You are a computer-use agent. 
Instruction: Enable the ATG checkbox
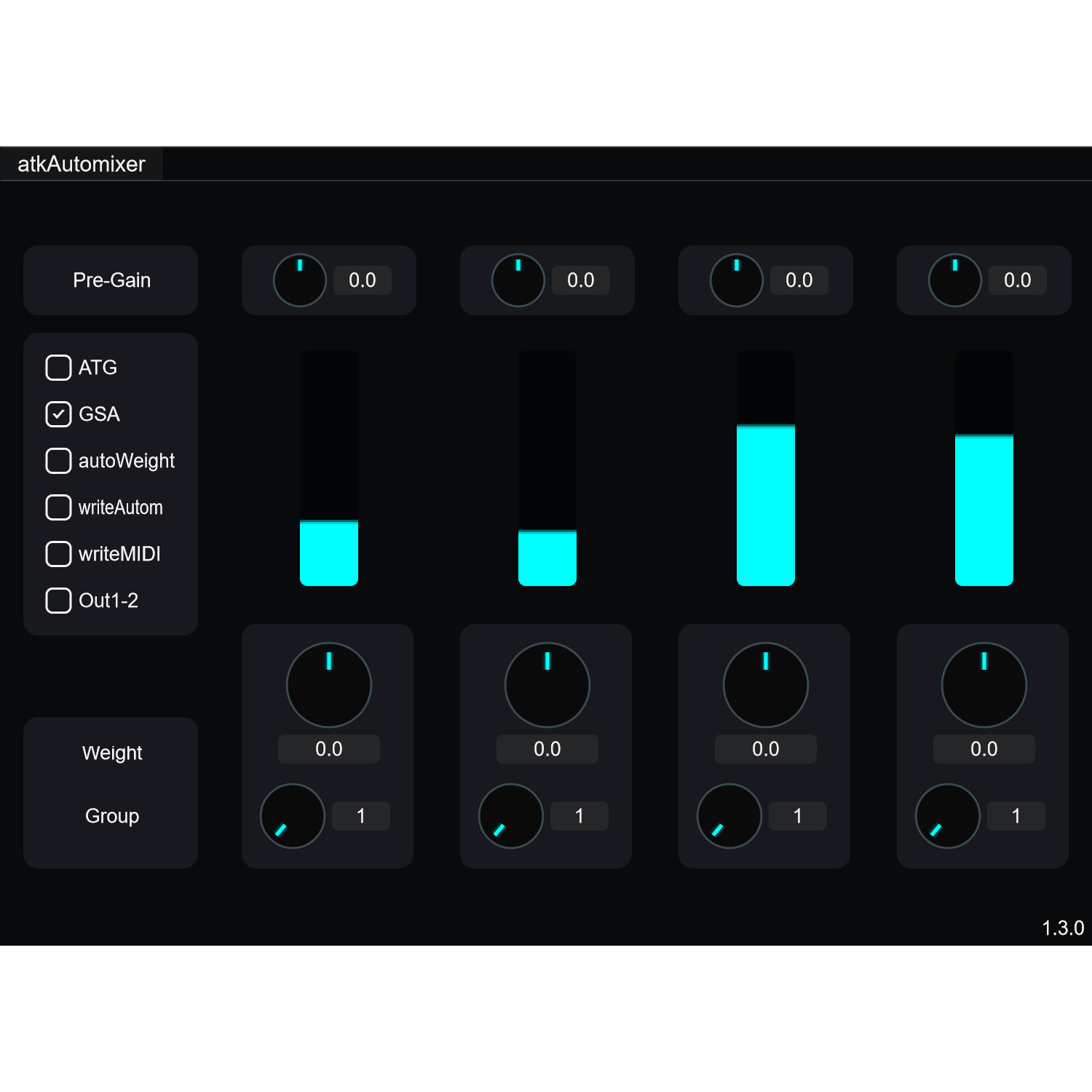58,368
